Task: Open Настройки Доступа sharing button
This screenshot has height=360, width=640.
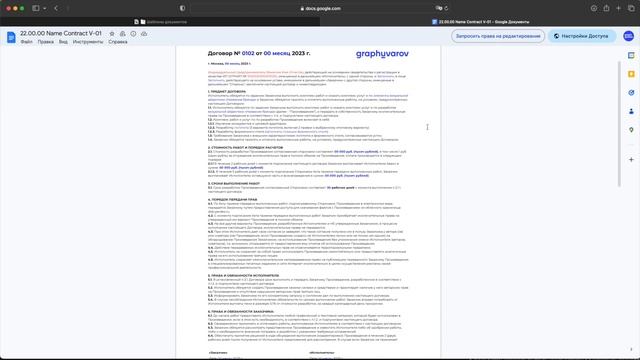Action: tap(582, 36)
